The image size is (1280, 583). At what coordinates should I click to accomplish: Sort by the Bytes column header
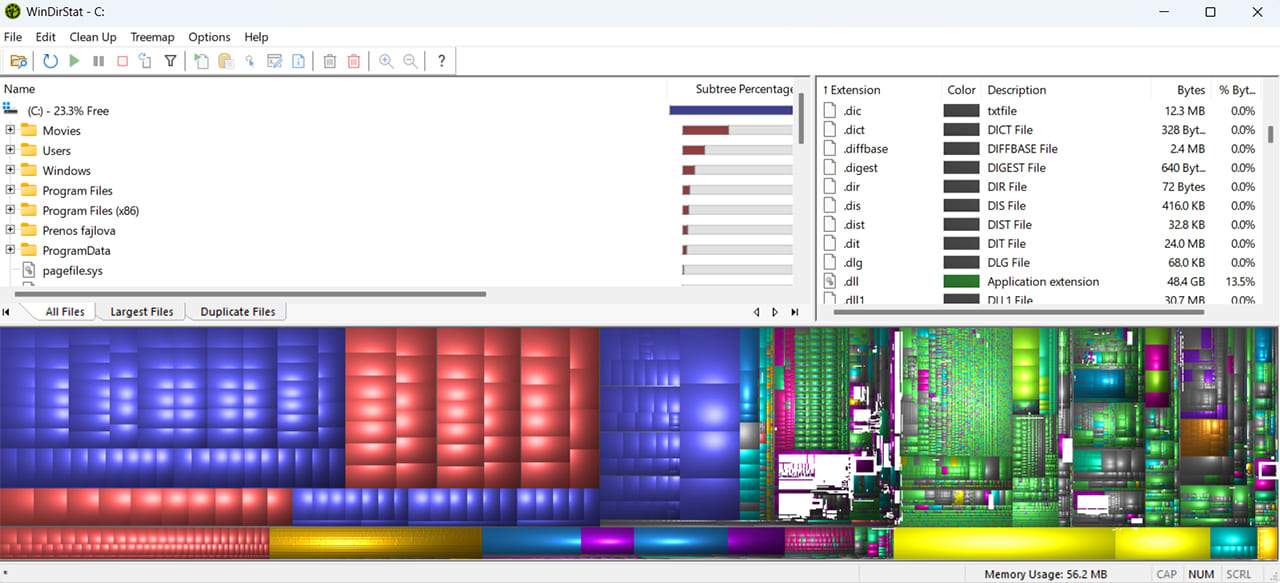(1191, 90)
